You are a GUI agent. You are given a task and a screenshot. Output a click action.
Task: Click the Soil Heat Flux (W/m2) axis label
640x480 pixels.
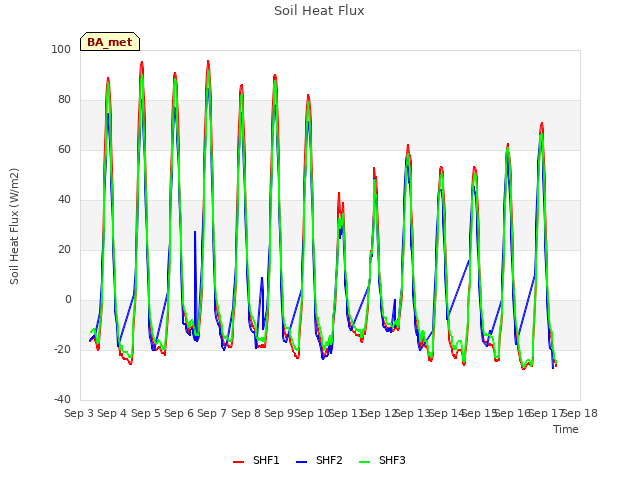click(15, 226)
